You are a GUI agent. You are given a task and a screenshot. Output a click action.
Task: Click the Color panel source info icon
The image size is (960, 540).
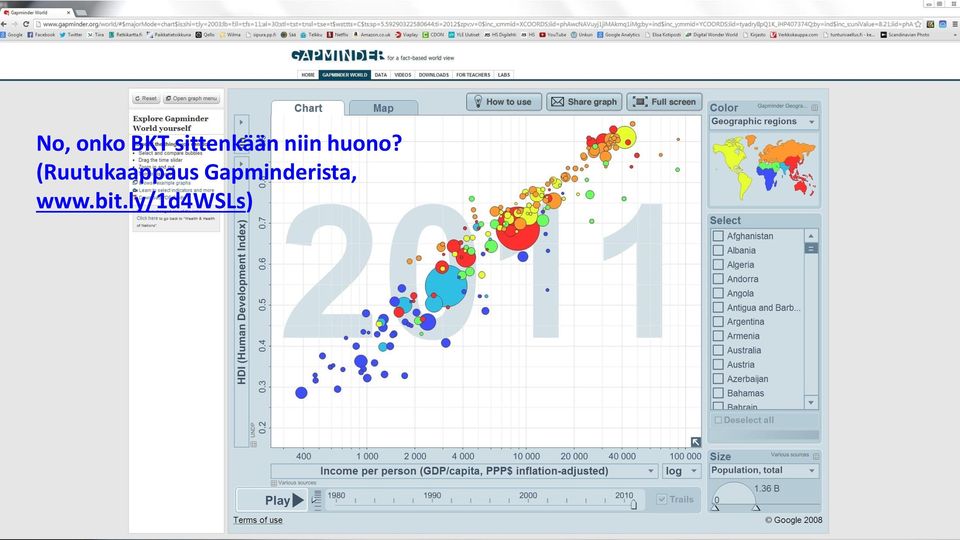click(814, 107)
